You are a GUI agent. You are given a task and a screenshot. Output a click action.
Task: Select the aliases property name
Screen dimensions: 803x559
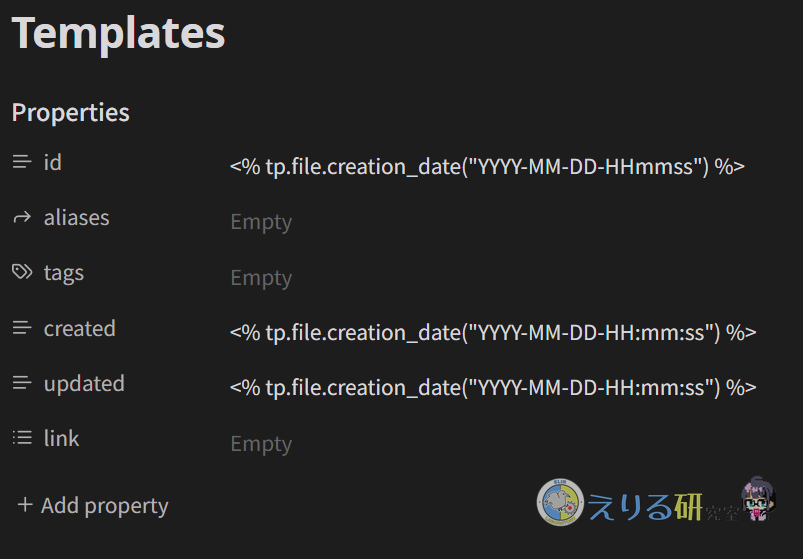(x=77, y=217)
